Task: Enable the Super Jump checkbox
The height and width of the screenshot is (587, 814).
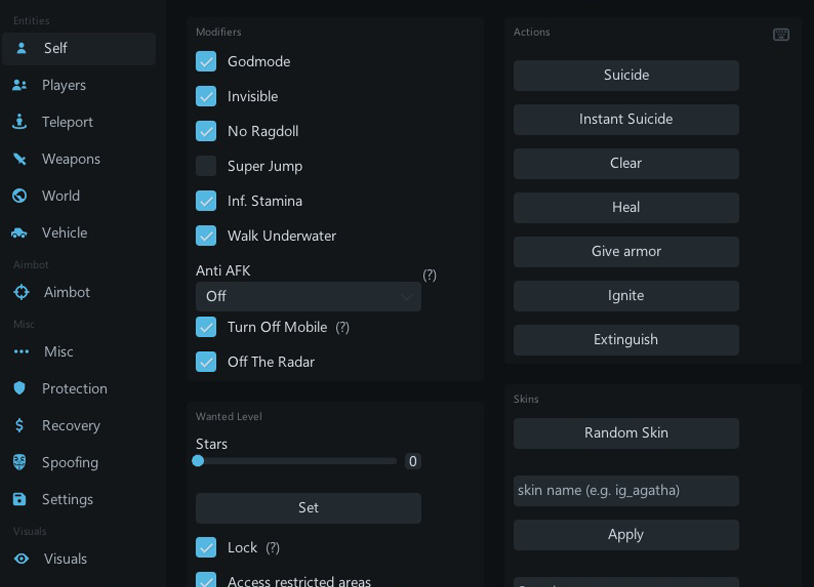Action: [x=206, y=166]
